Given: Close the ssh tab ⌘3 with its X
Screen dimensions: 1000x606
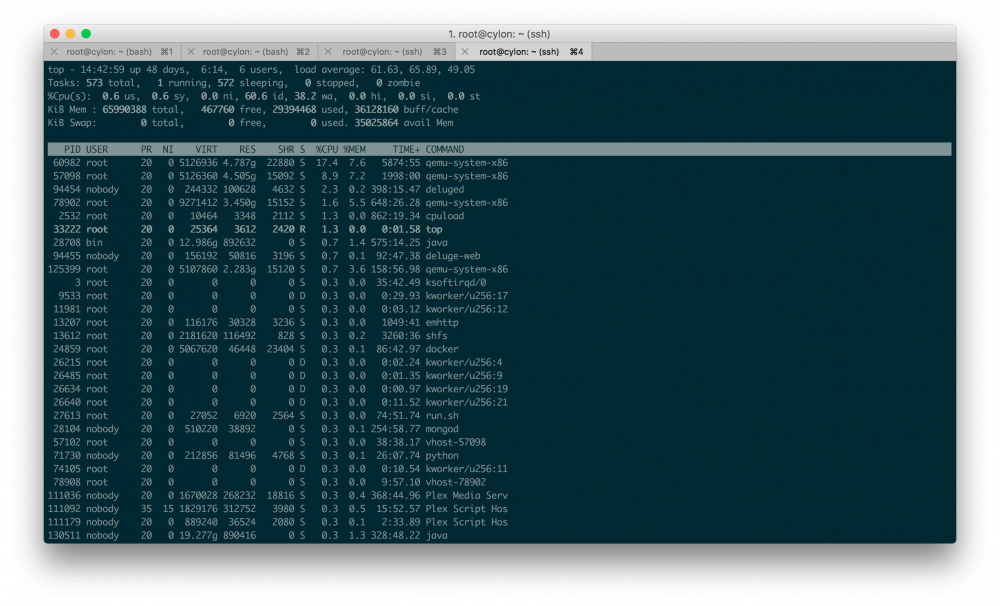Looking at the screenshot, I should (x=328, y=52).
